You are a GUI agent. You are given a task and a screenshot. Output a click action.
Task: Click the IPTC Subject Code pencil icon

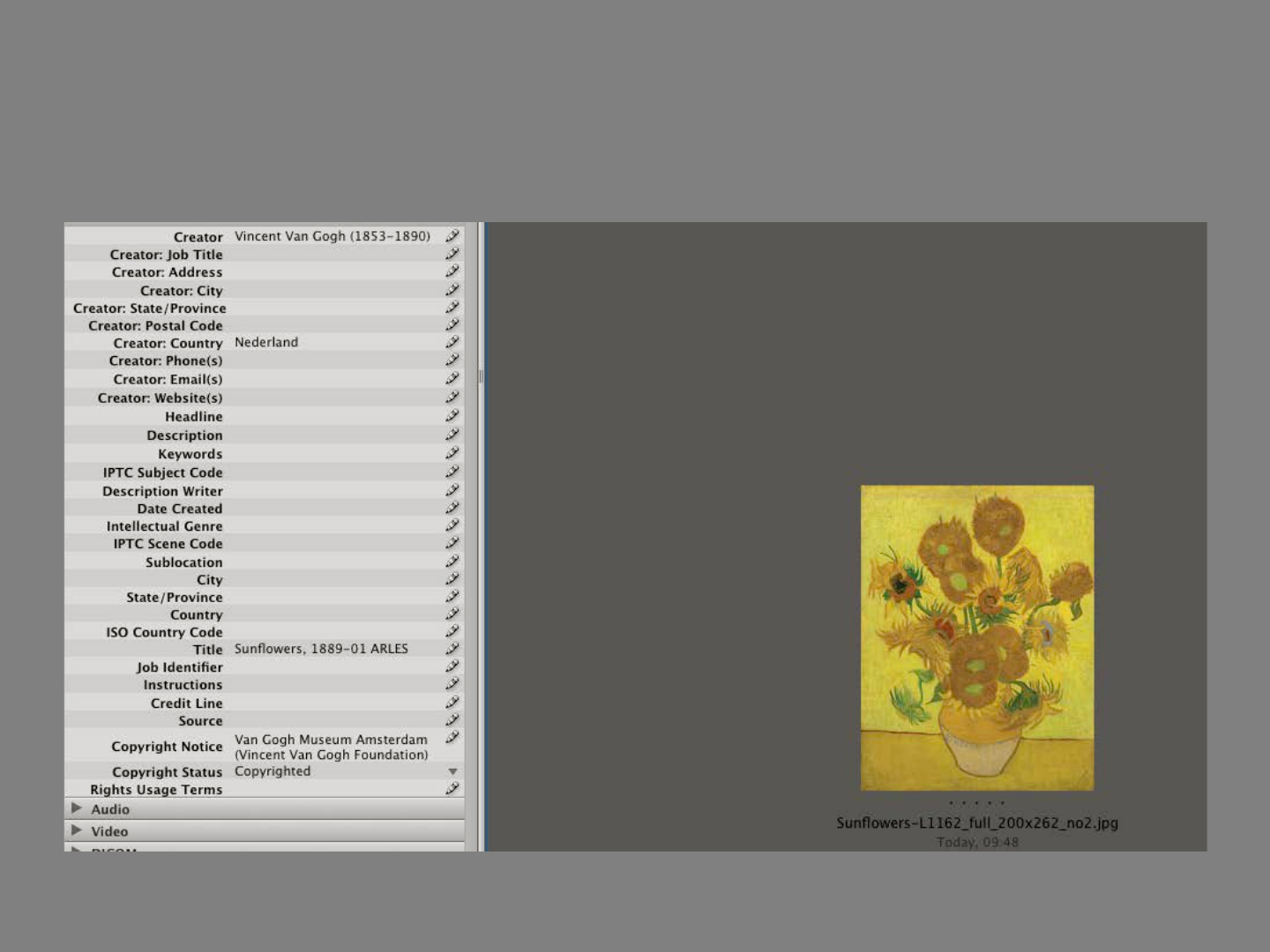tap(452, 472)
